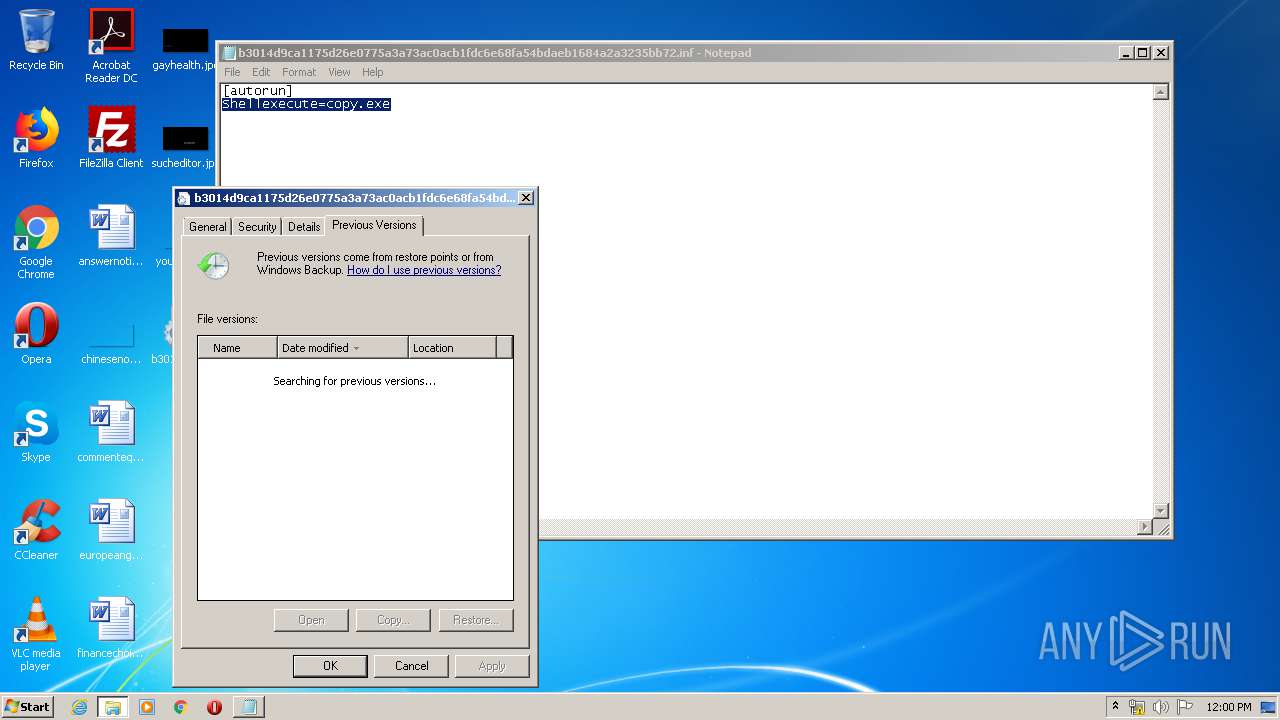This screenshot has width=1280, height=720.
Task: Show hidden tray icons arrow
Action: [1115, 707]
